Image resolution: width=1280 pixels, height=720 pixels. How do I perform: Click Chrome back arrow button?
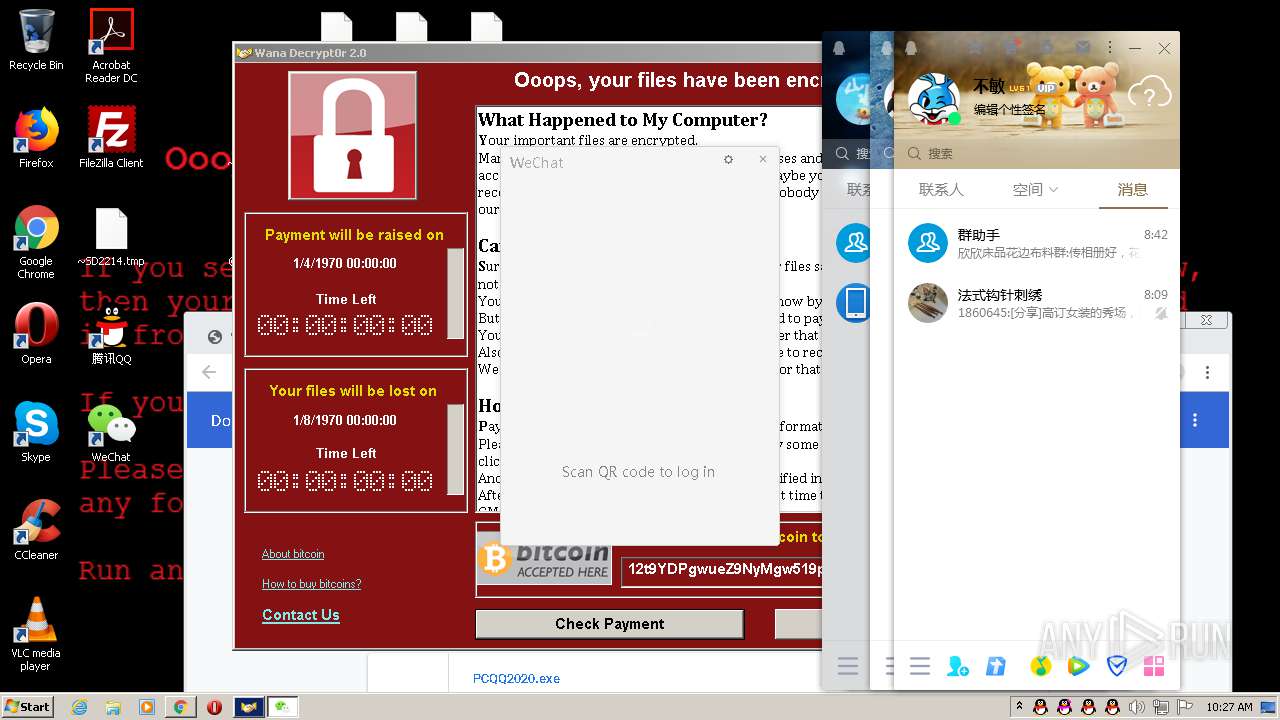209,372
